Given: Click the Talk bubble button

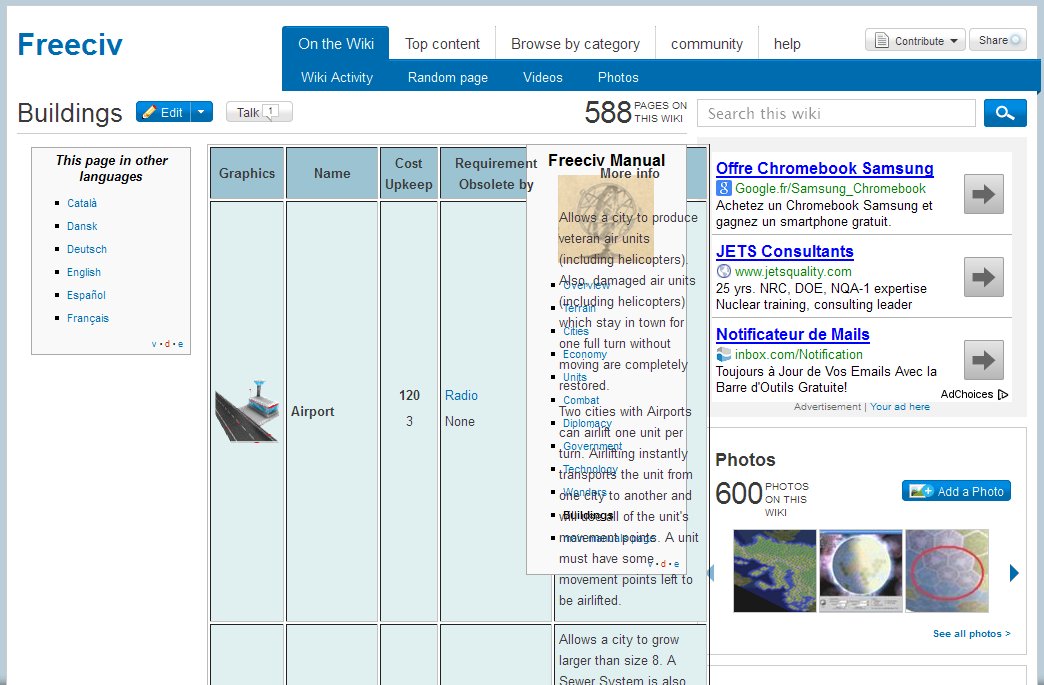Looking at the screenshot, I should tap(259, 113).
